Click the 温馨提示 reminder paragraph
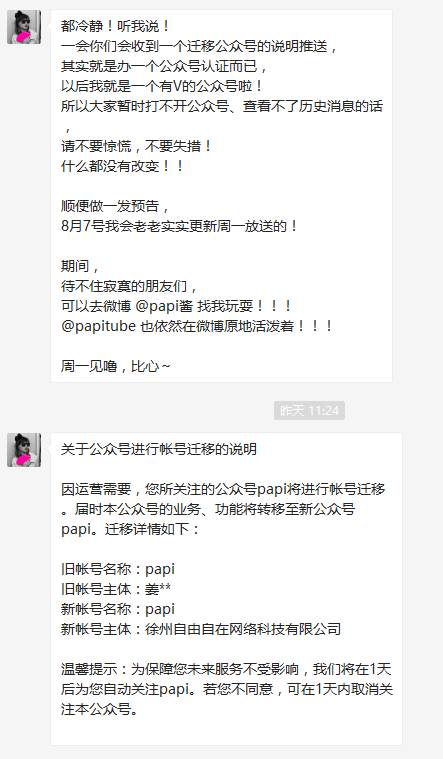Screen dimensions: 443x759 click(x=227, y=689)
